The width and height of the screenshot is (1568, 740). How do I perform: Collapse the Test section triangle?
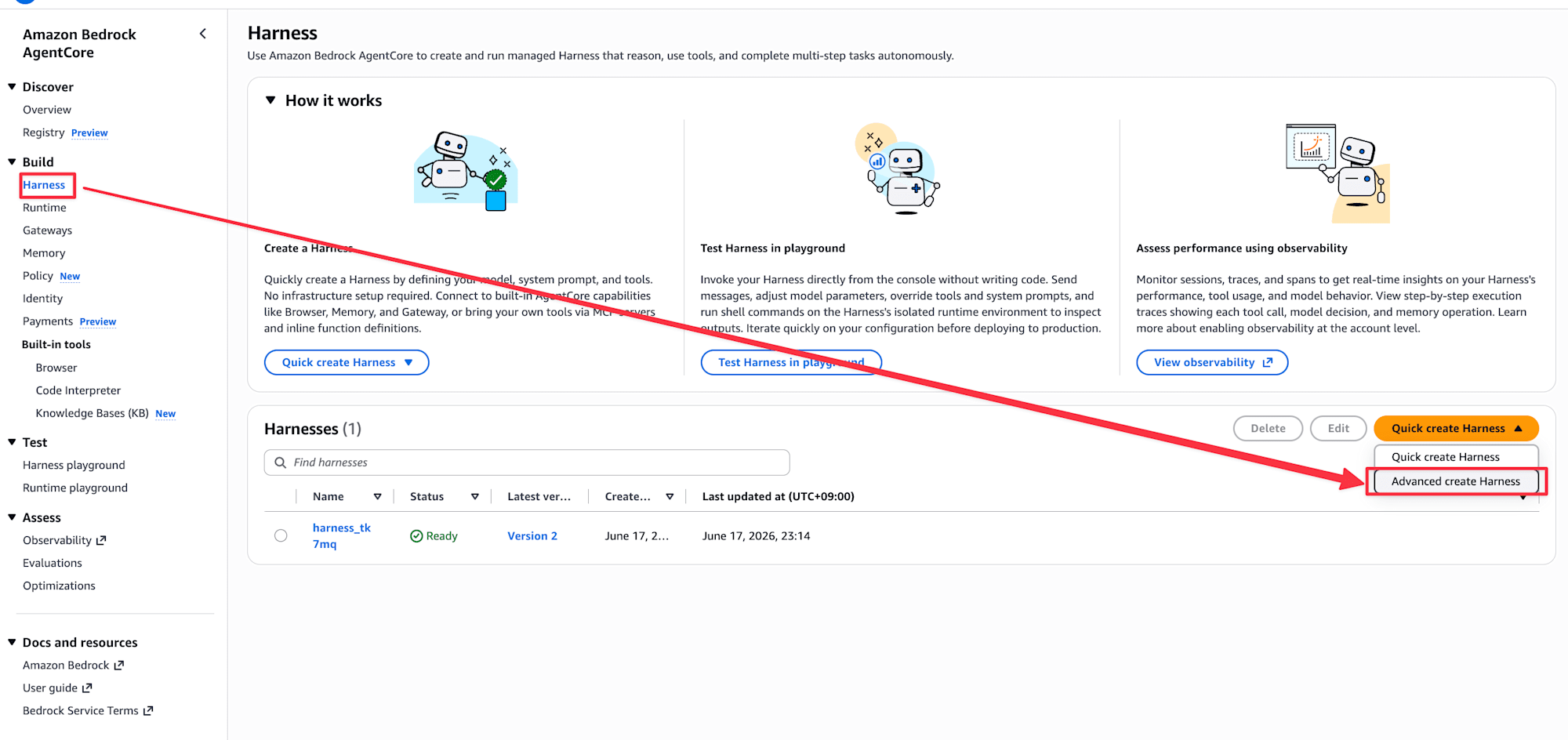click(12, 442)
